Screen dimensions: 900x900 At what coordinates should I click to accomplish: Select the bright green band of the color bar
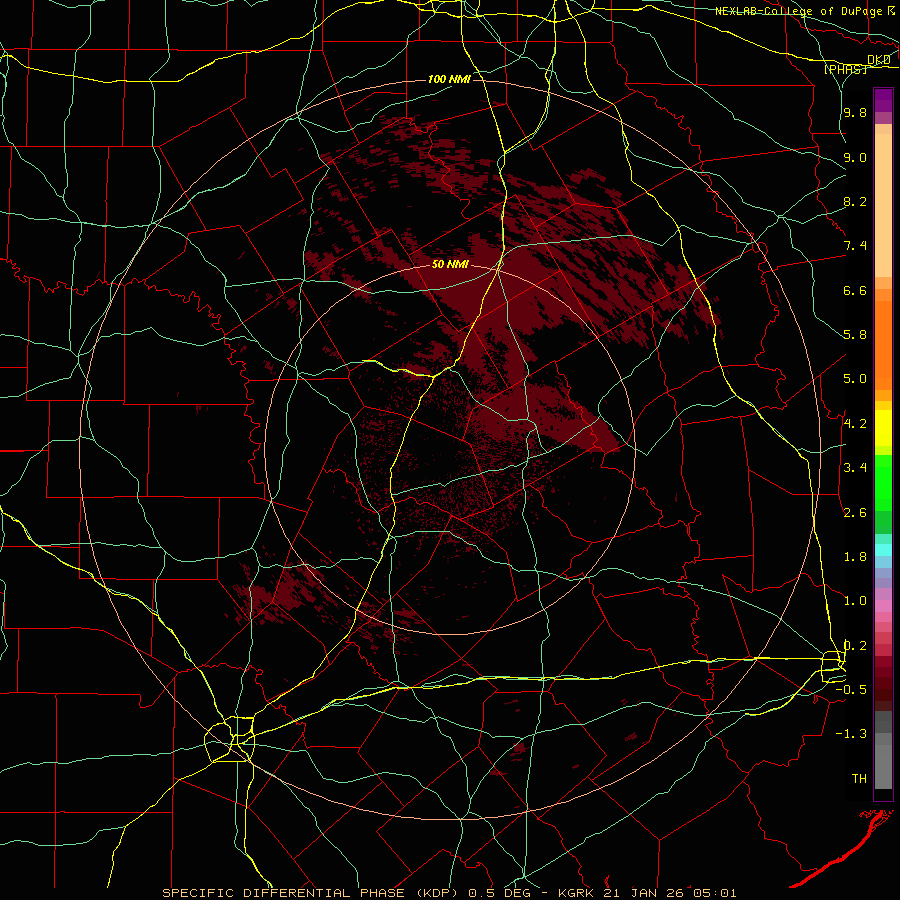[883, 482]
